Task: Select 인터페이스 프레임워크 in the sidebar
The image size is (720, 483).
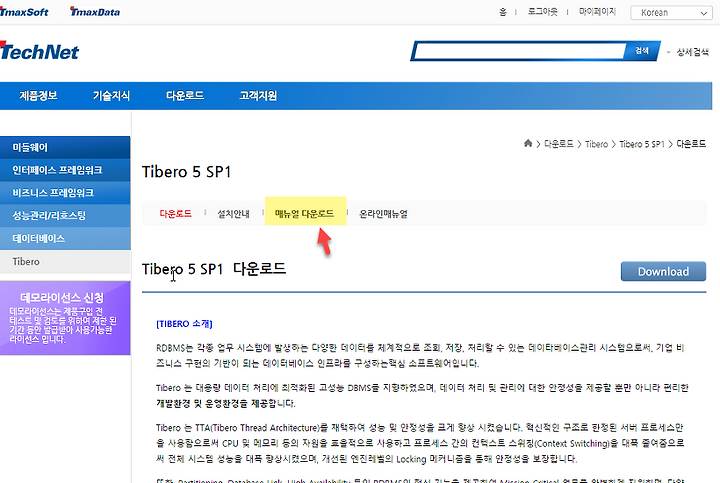Action: pyautogui.click(x=65, y=170)
